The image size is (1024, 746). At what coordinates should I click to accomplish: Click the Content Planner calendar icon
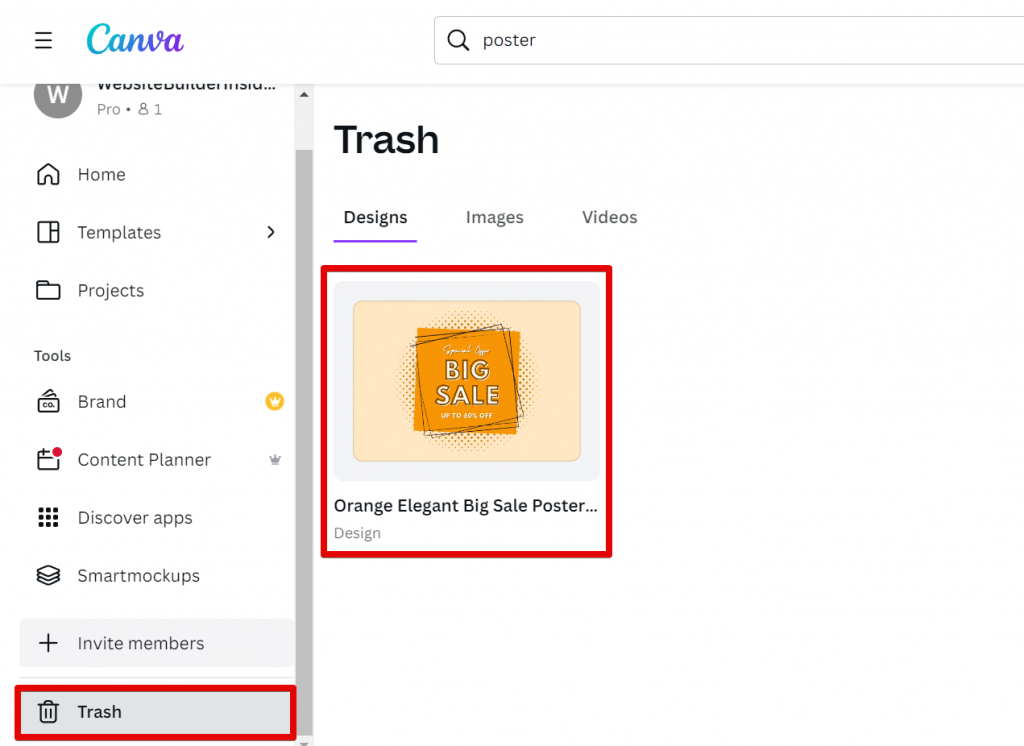click(48, 460)
